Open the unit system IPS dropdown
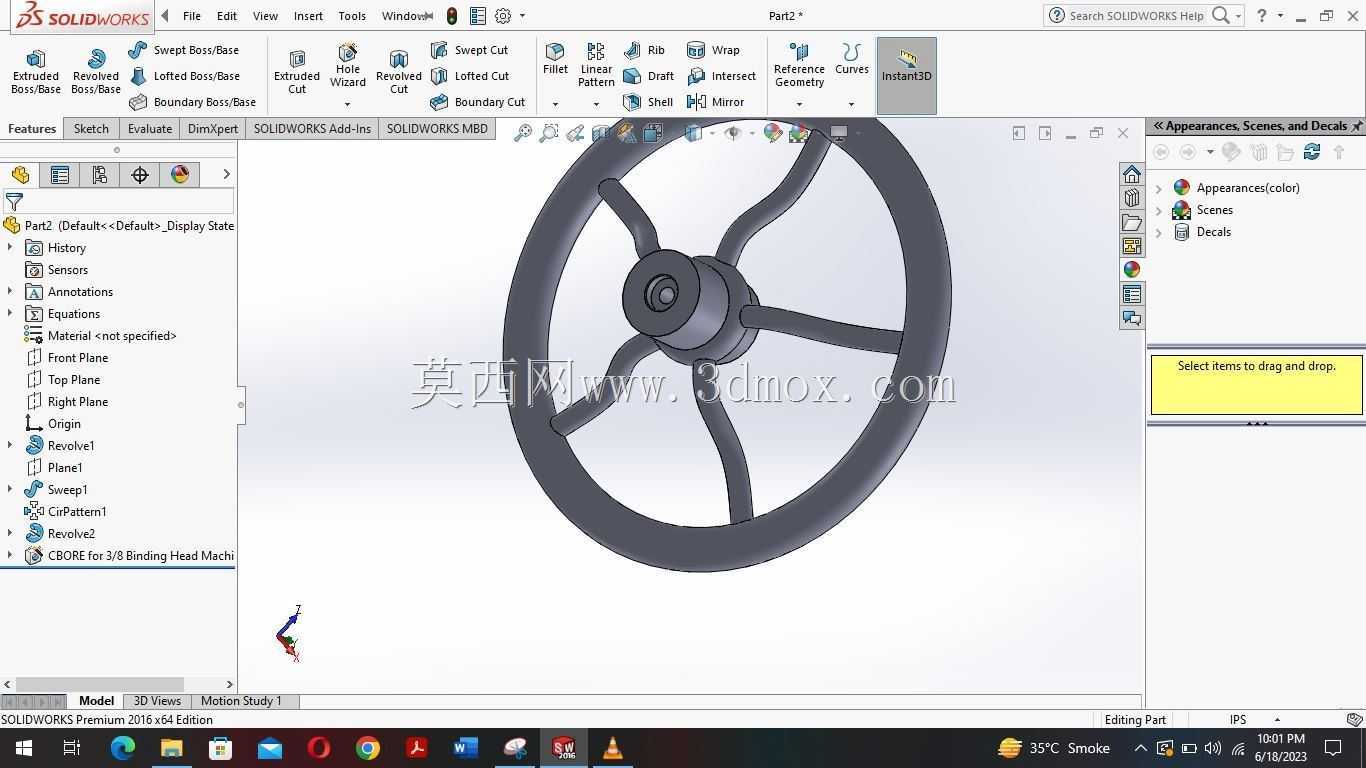This screenshot has width=1366, height=768. point(1277,720)
